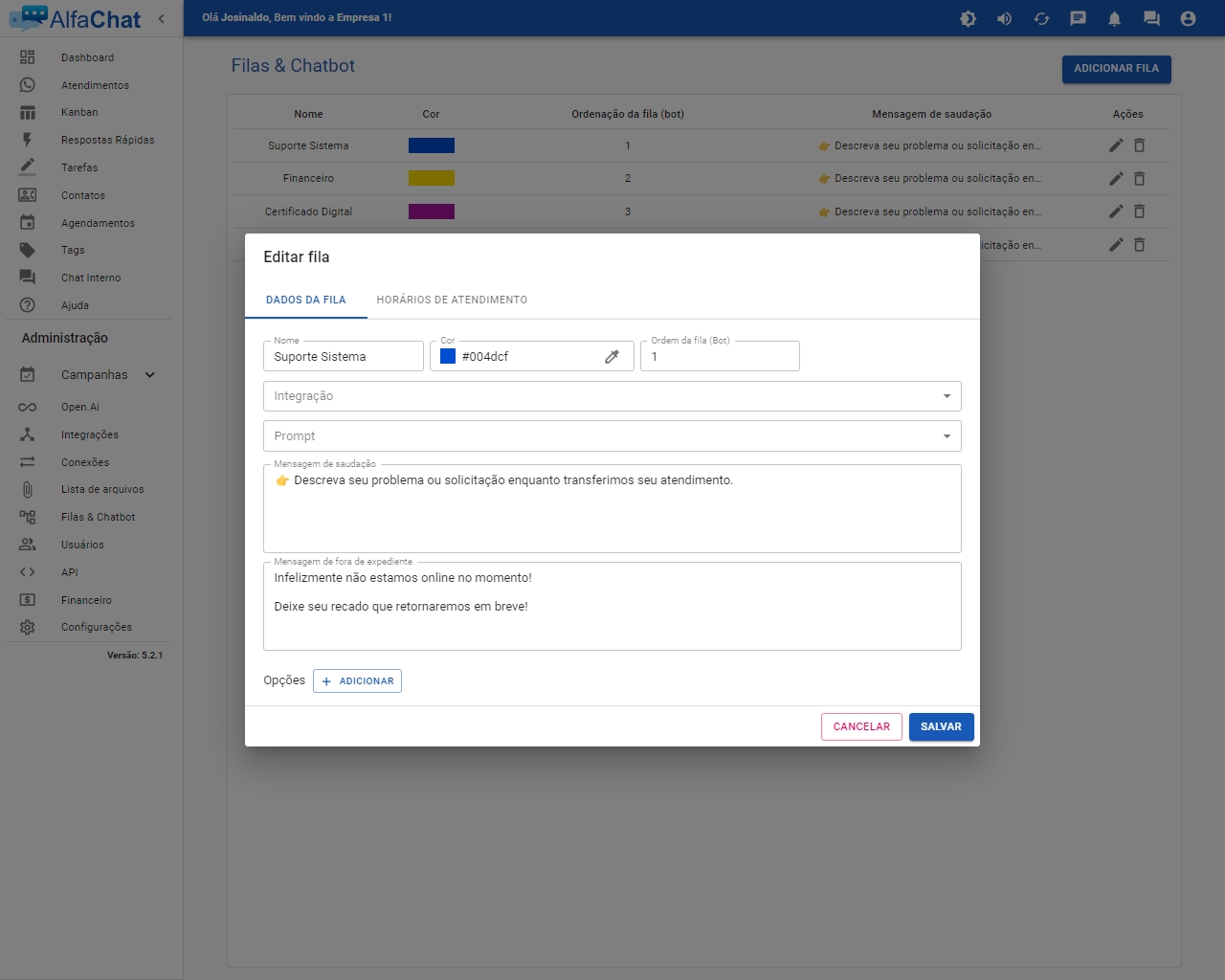Screen dimensions: 1225x980
Task: Mute notification sound via speaker icon
Action: (1004, 18)
